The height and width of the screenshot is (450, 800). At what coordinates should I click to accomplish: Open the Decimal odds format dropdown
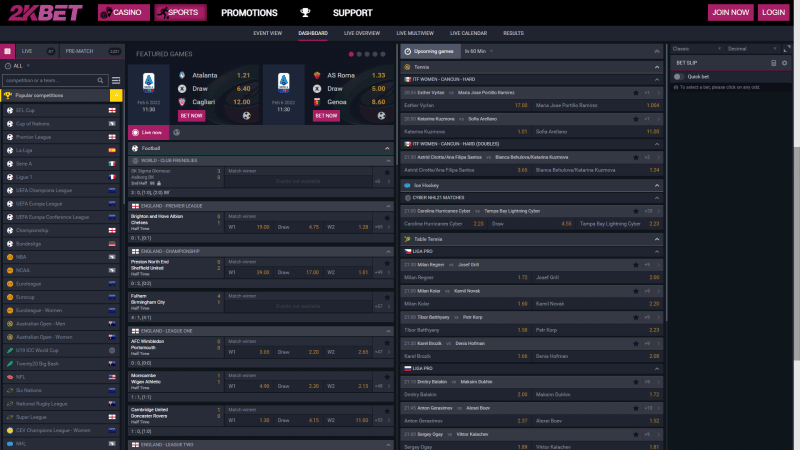click(x=752, y=49)
